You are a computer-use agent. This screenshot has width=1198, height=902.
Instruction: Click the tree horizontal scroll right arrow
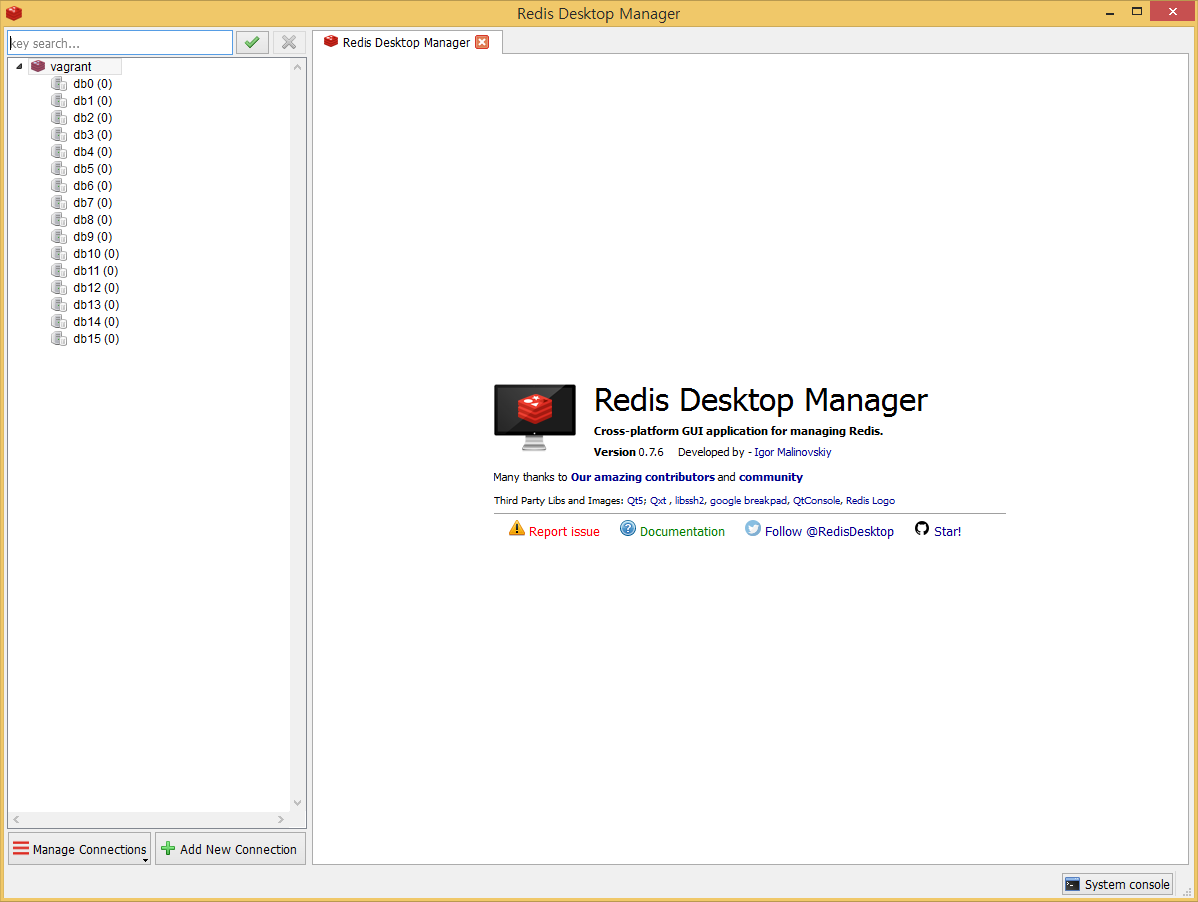[x=281, y=820]
